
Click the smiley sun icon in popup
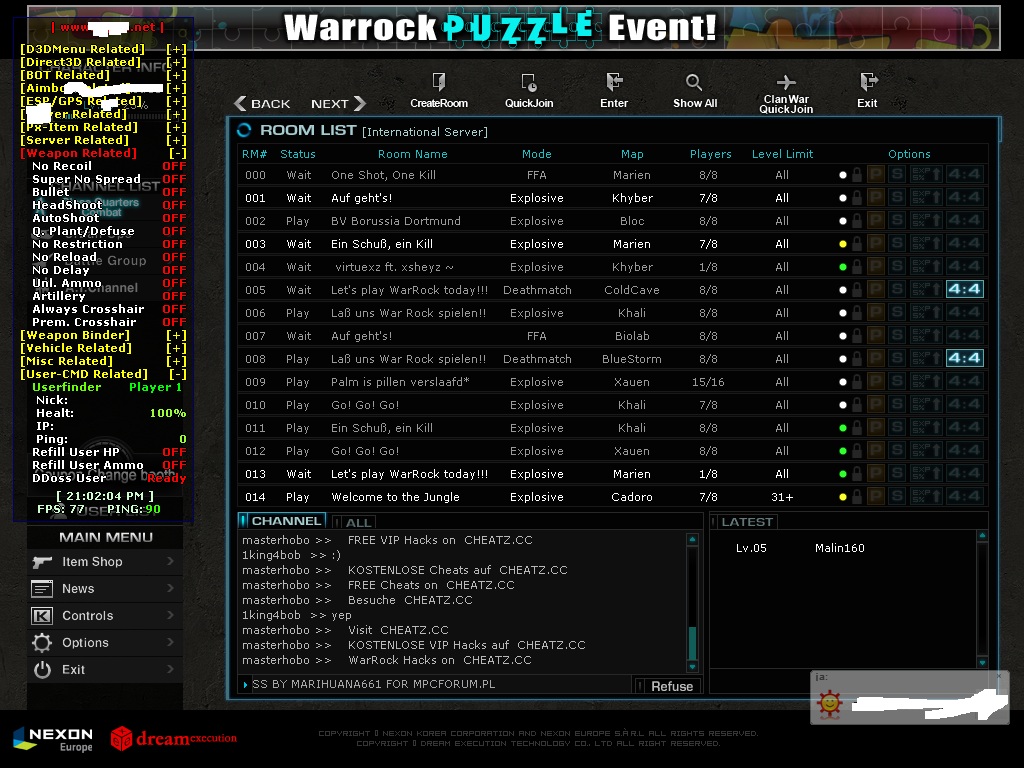(830, 704)
